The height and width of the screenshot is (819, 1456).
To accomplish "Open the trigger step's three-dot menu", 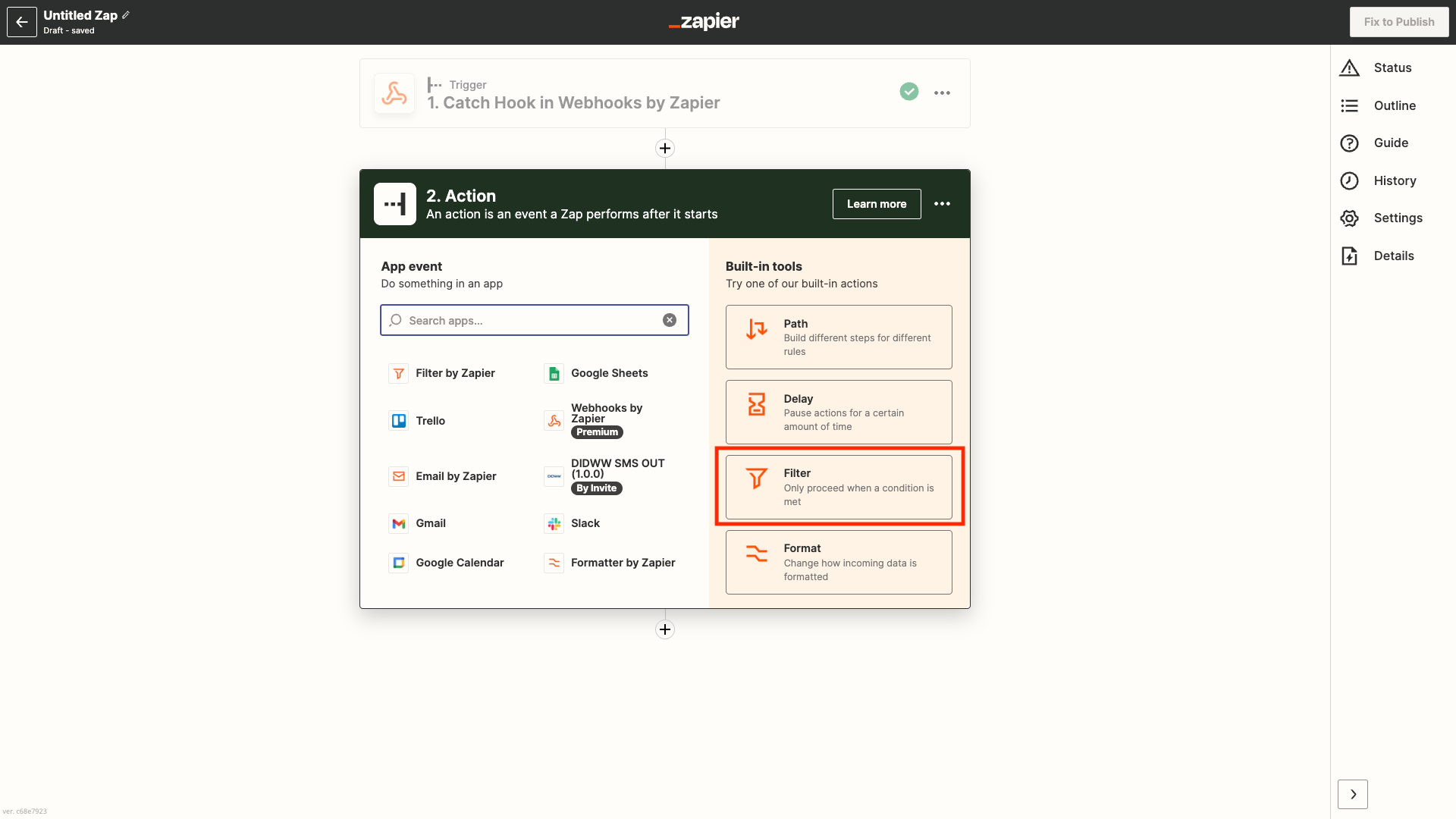I will [942, 93].
